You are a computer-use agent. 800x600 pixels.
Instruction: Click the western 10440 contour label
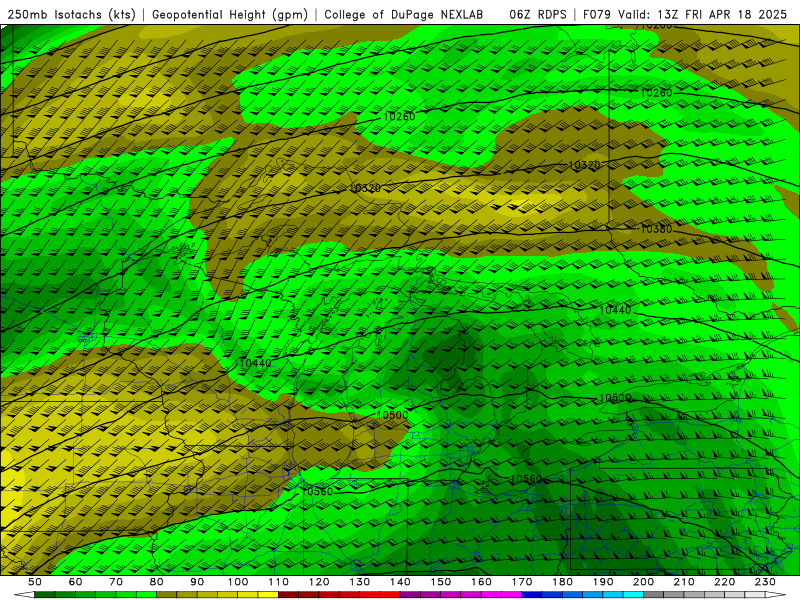tap(255, 363)
